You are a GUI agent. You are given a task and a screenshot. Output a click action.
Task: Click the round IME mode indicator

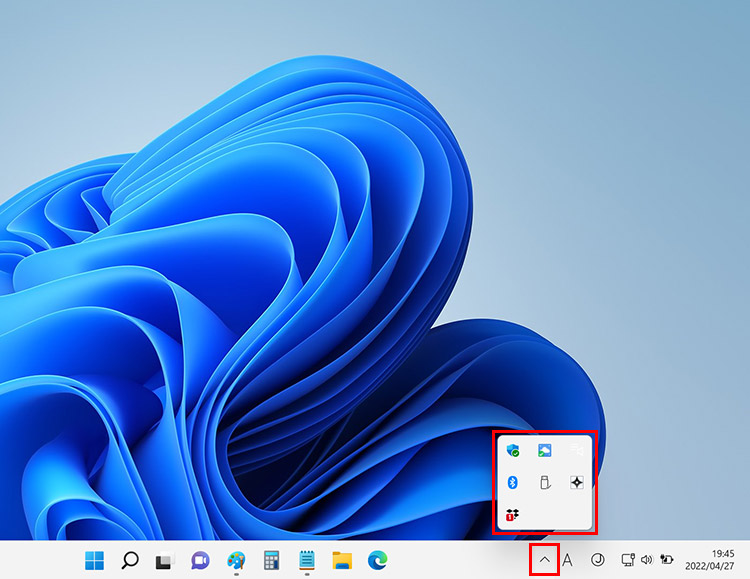(598, 560)
